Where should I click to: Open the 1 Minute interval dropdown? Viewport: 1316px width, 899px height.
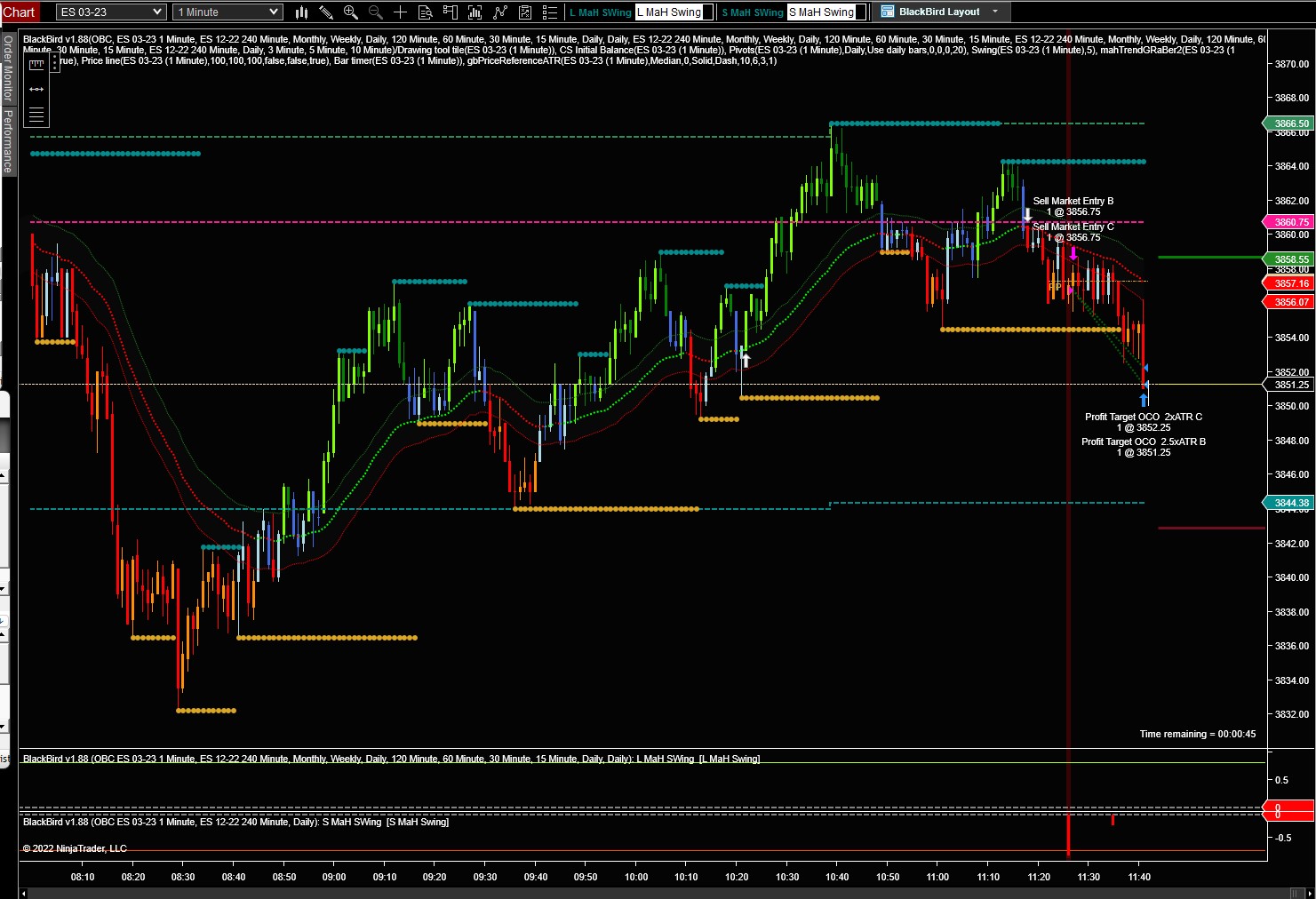pyautogui.click(x=228, y=12)
